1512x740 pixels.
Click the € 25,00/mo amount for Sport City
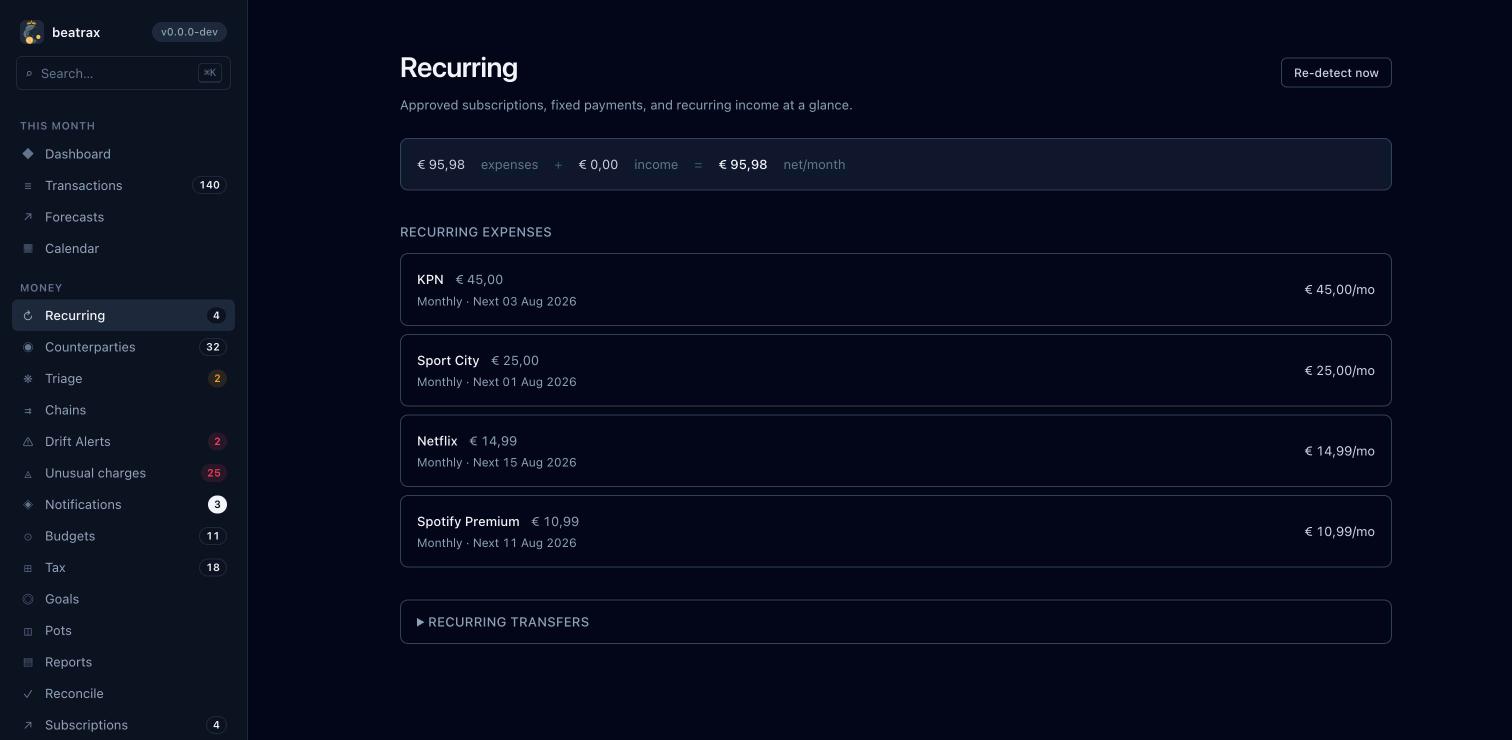pyautogui.click(x=1339, y=370)
